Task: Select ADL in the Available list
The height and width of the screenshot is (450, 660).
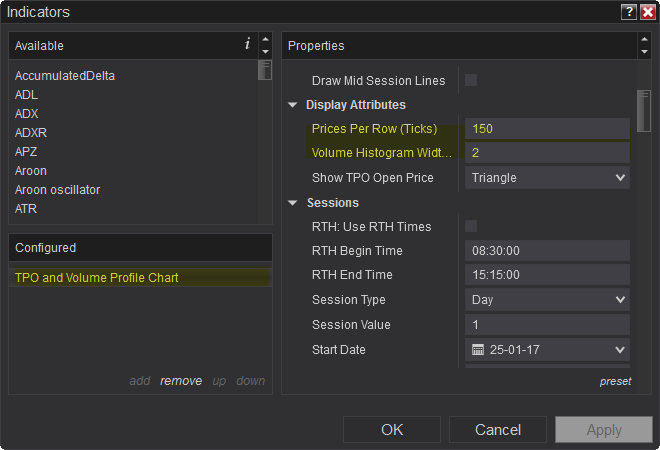Action: [x=26, y=95]
